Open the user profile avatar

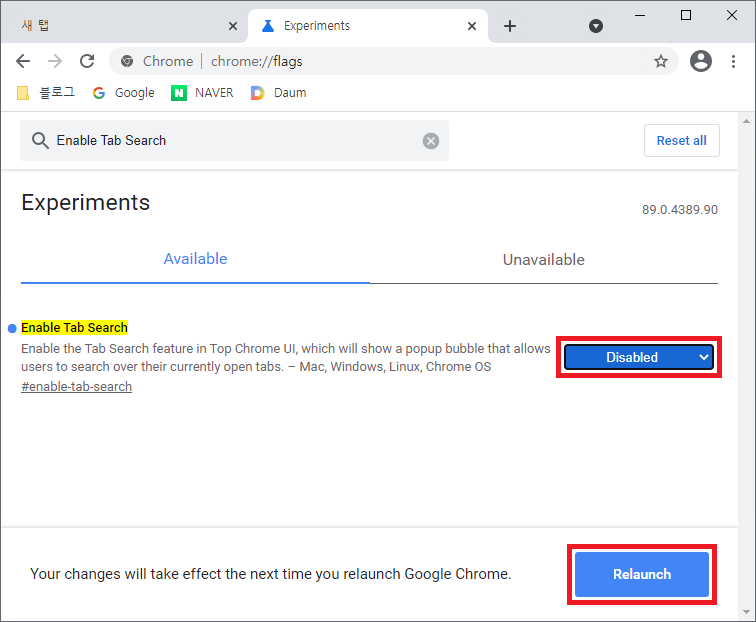coord(701,61)
